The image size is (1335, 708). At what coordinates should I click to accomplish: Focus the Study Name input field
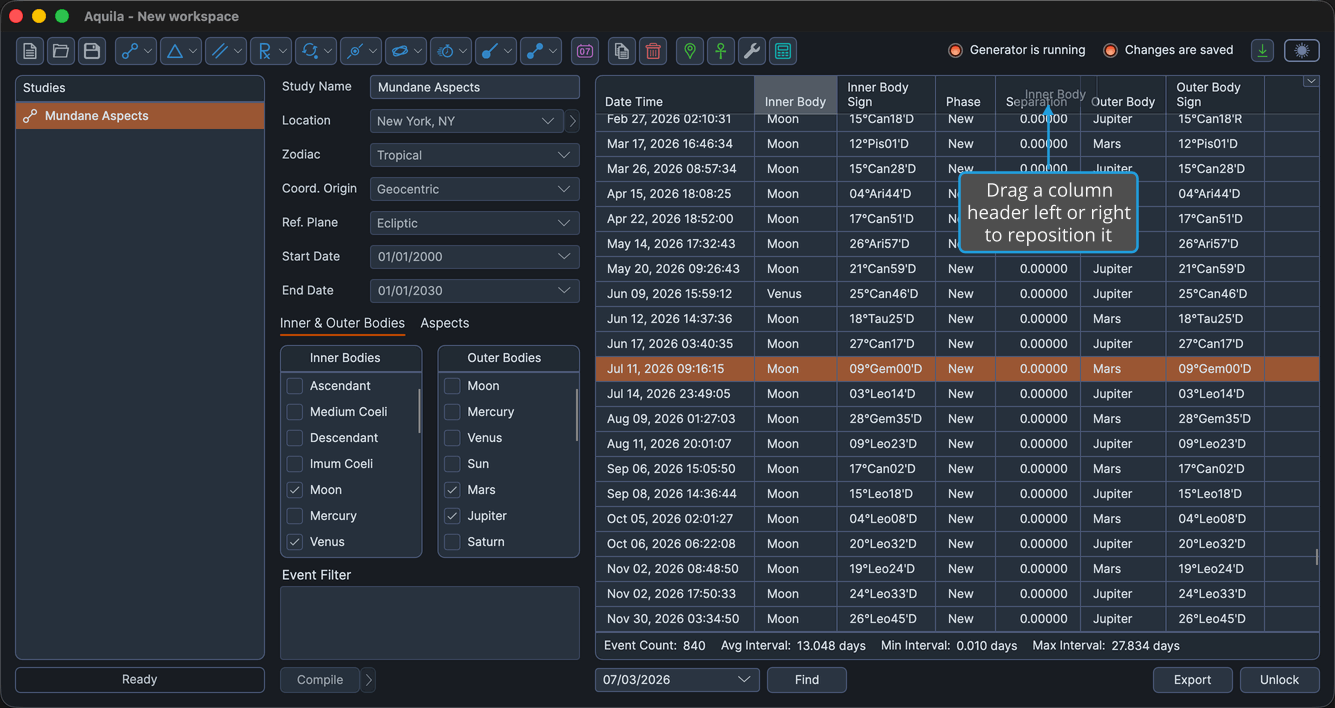[475, 87]
